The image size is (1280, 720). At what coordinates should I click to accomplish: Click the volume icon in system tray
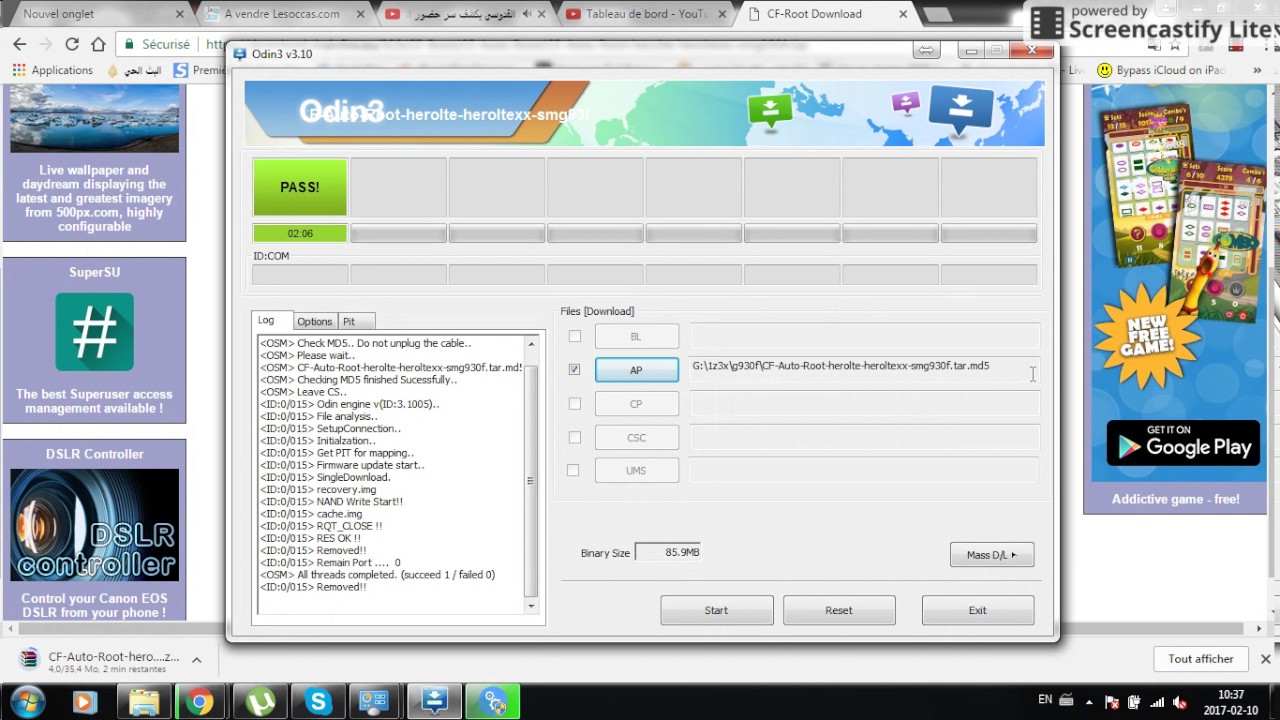pyautogui.click(x=1180, y=702)
